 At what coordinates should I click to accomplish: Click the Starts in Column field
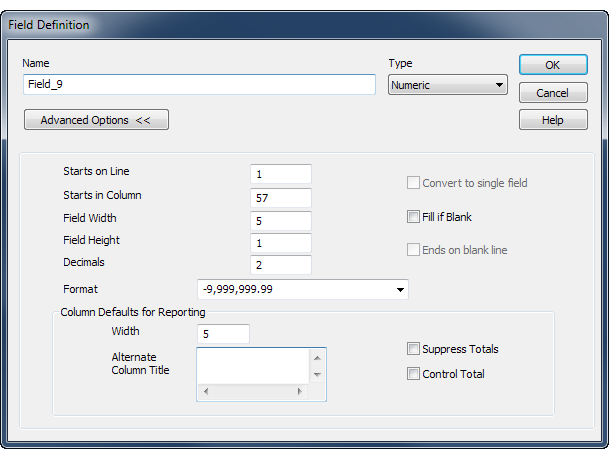(x=280, y=197)
